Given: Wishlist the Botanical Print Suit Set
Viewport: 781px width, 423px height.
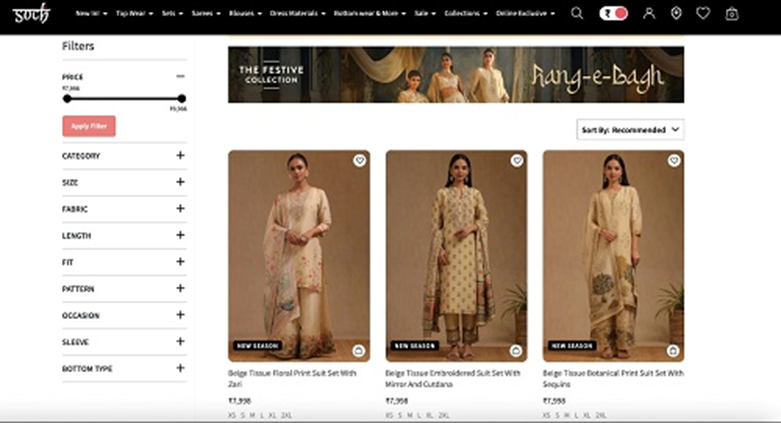Looking at the screenshot, I should 673,161.
